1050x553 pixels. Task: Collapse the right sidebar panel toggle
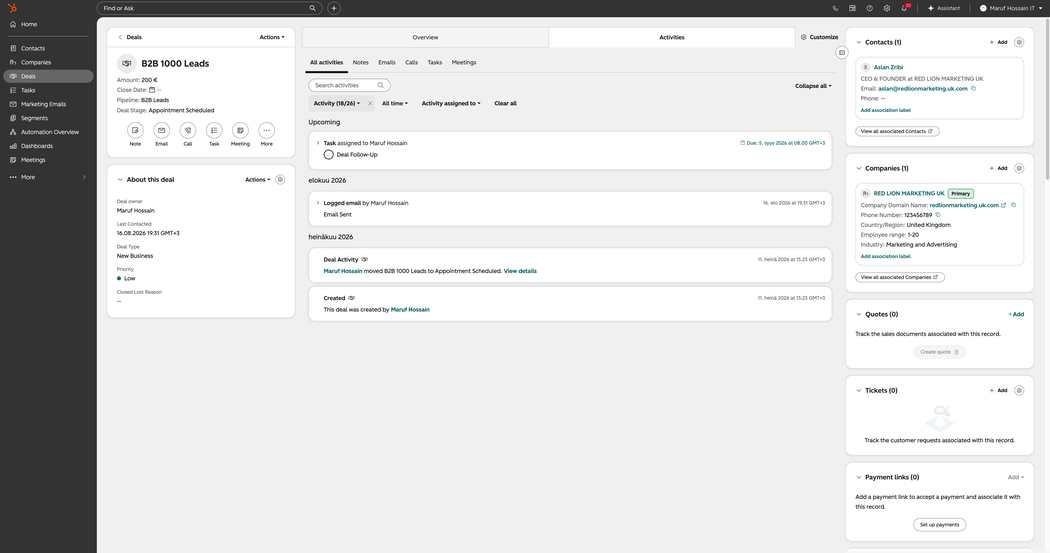842,52
